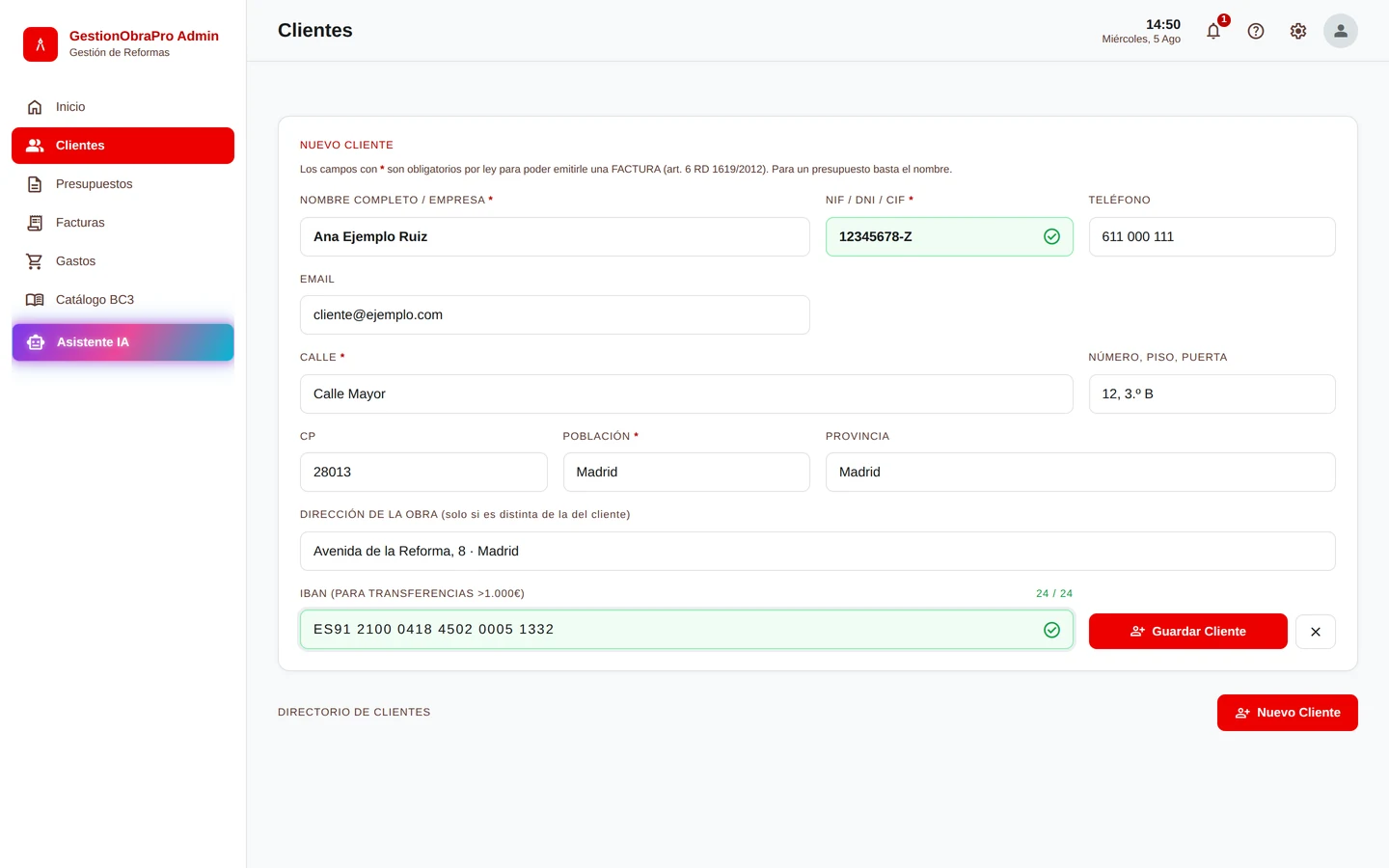Viewport: 1389px width, 868px height.
Task: Click the Clientes people icon in sidebar
Action: pyautogui.click(x=35, y=146)
